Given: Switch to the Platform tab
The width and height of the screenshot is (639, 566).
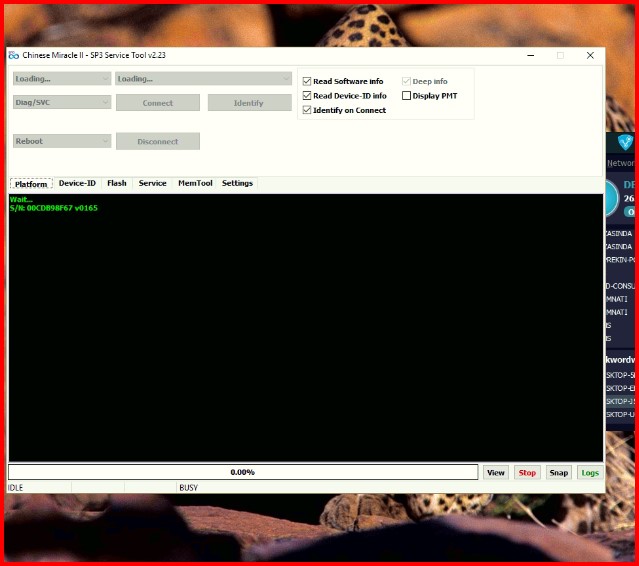Looking at the screenshot, I should 31,184.
